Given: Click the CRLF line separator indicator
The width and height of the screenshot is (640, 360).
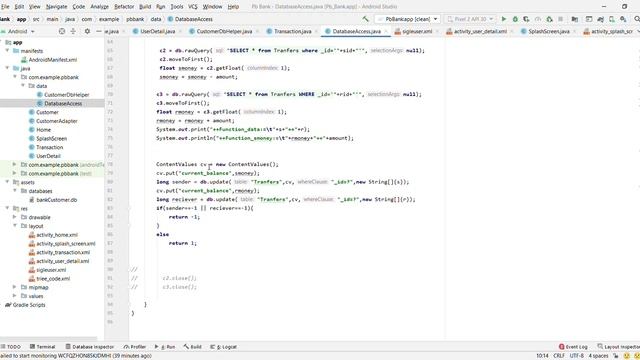Looking at the screenshot, I should (x=559, y=356).
